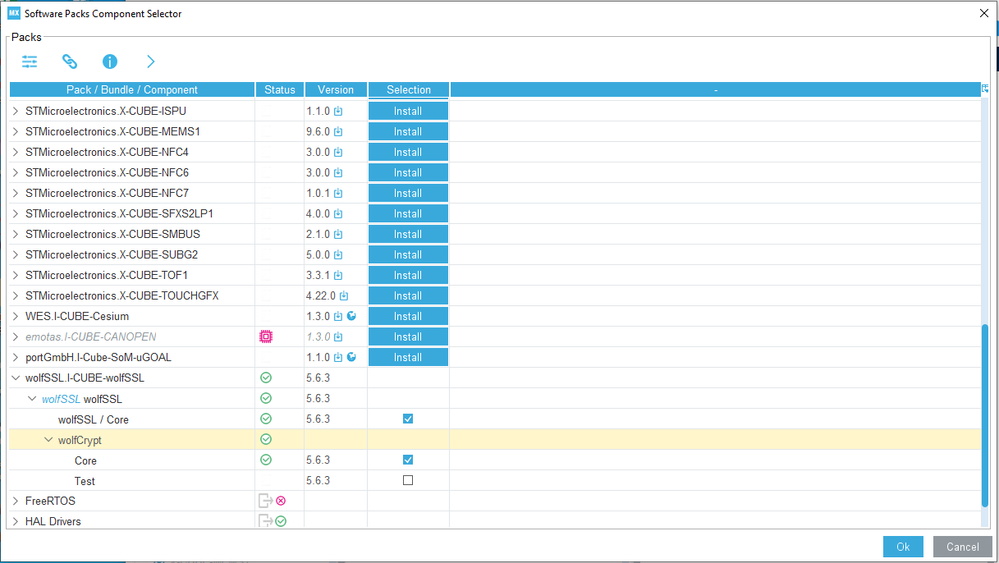Expand the side panel with the arrow icon

(150, 62)
